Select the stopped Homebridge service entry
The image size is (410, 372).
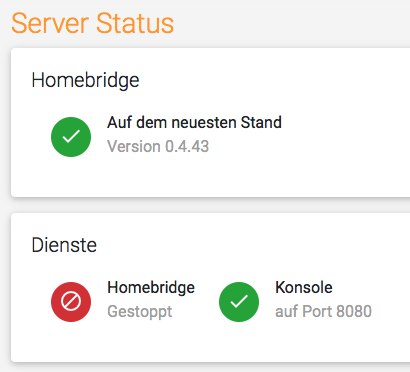tap(123, 302)
